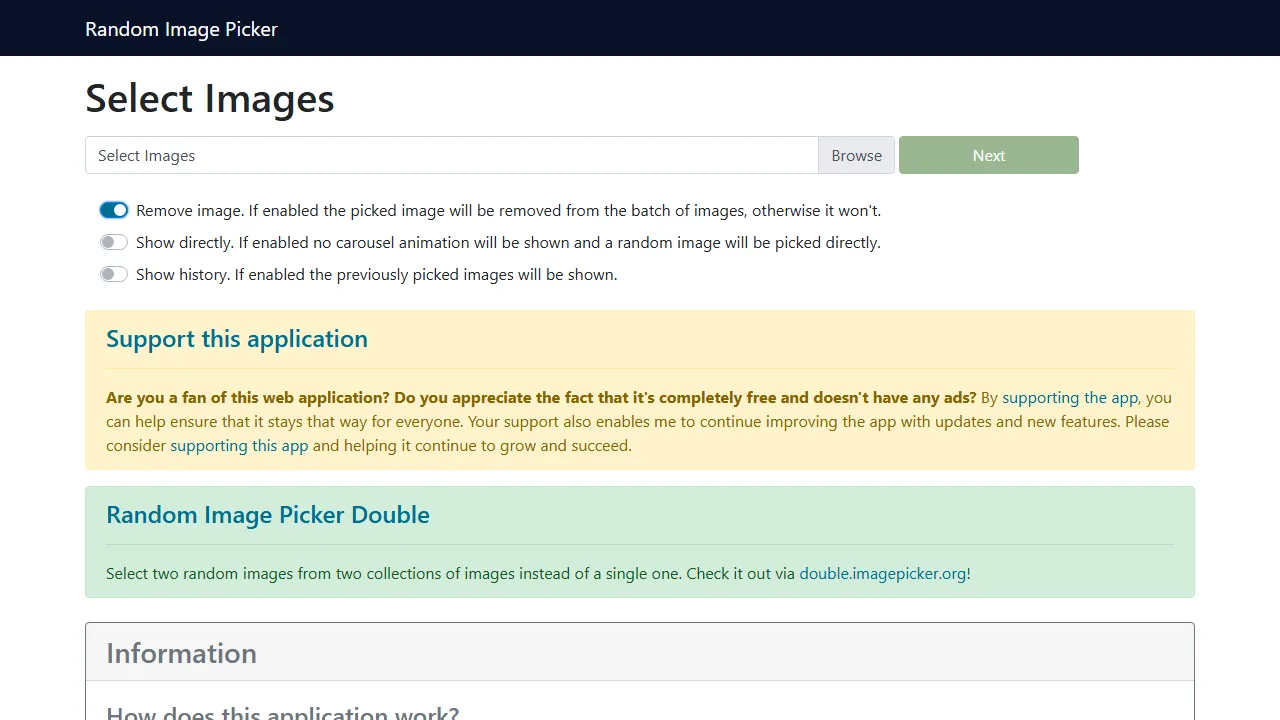Click the green Next button
Image resolution: width=1280 pixels, height=720 pixels.
[x=988, y=155]
